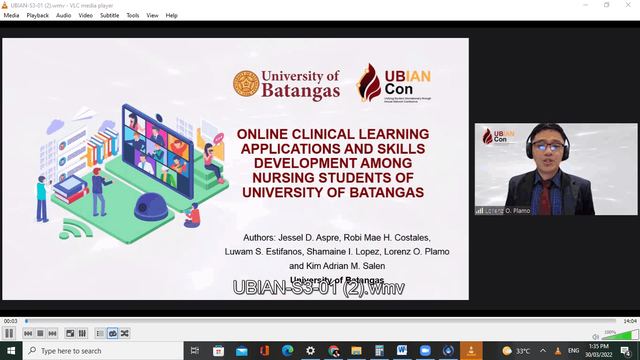Open the notification action center

click(x=626, y=351)
